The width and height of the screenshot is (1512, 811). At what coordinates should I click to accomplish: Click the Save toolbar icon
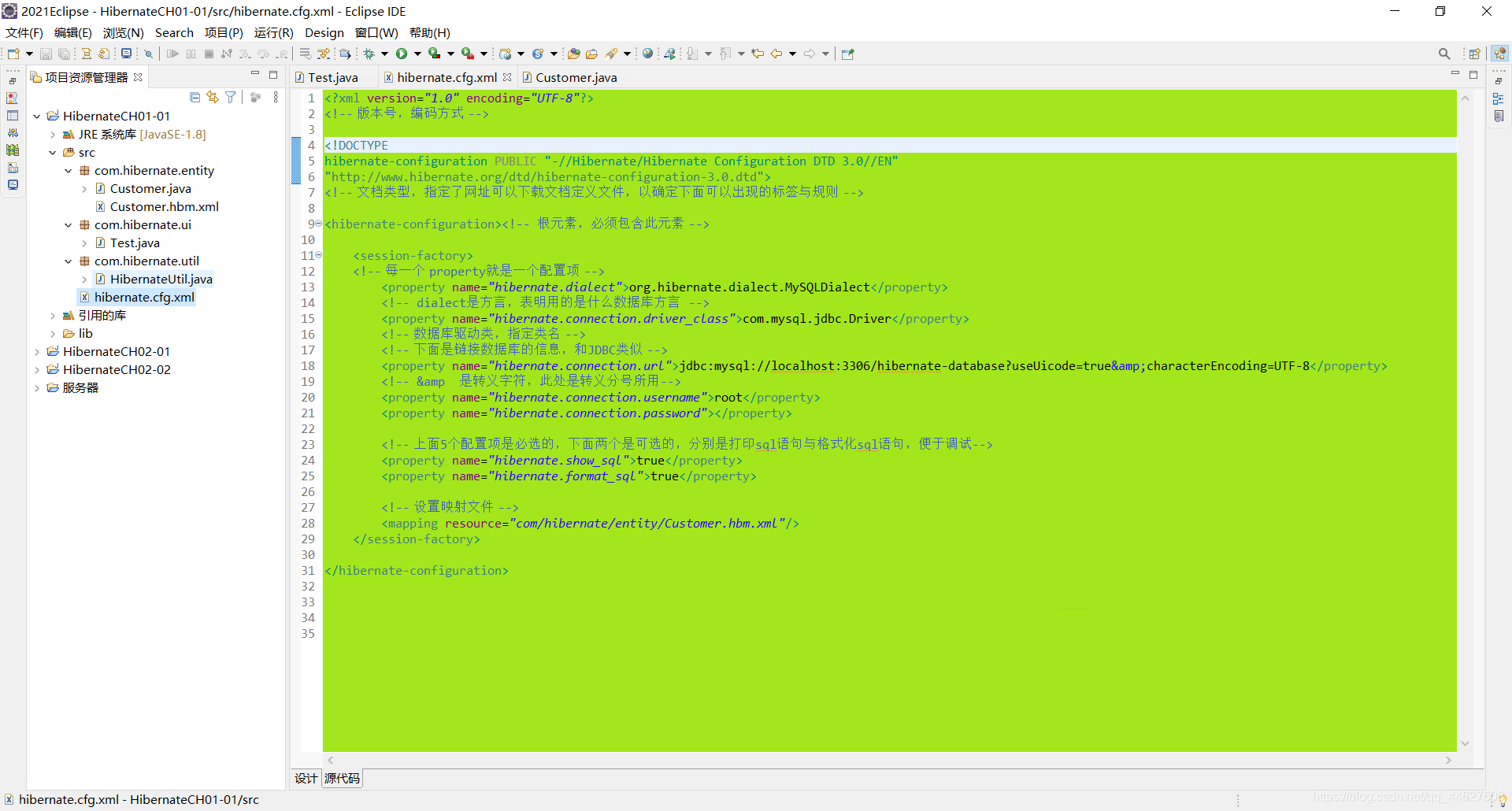tap(46, 54)
